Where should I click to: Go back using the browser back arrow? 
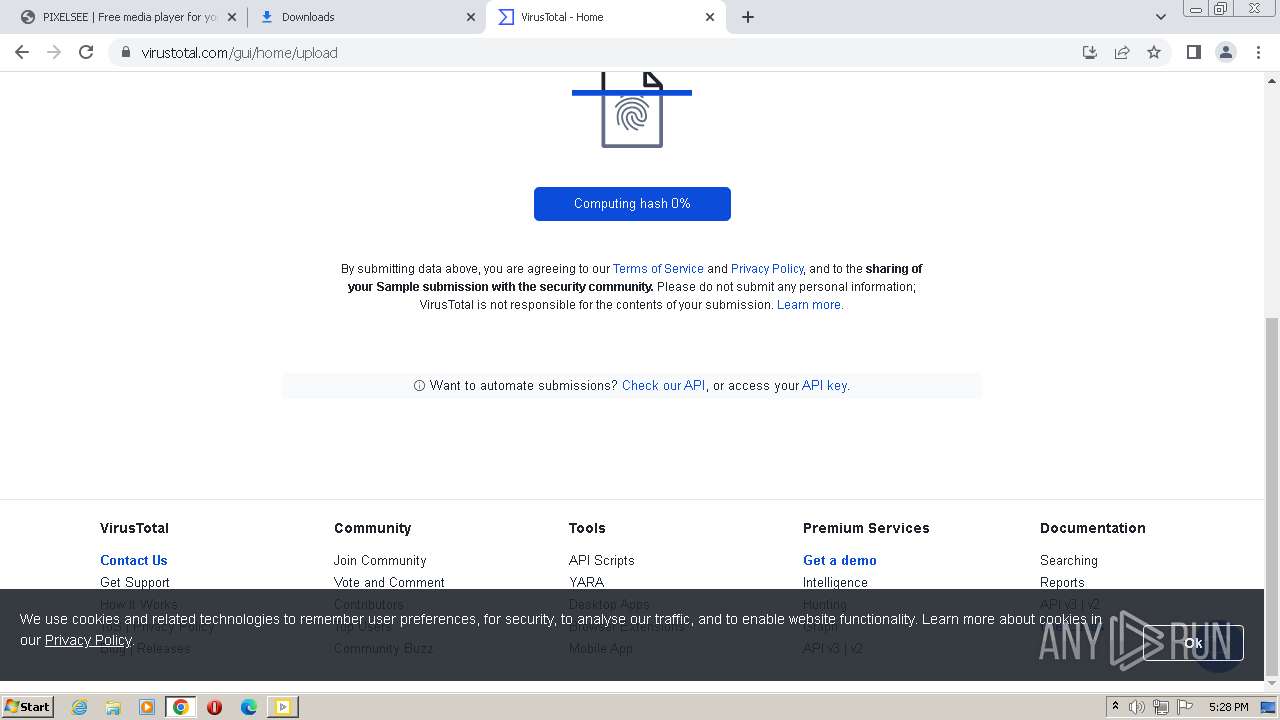tap(22, 52)
